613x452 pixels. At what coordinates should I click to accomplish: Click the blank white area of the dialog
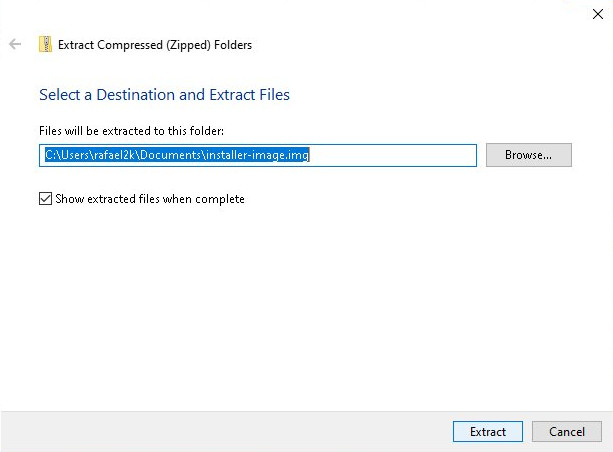tap(300, 300)
